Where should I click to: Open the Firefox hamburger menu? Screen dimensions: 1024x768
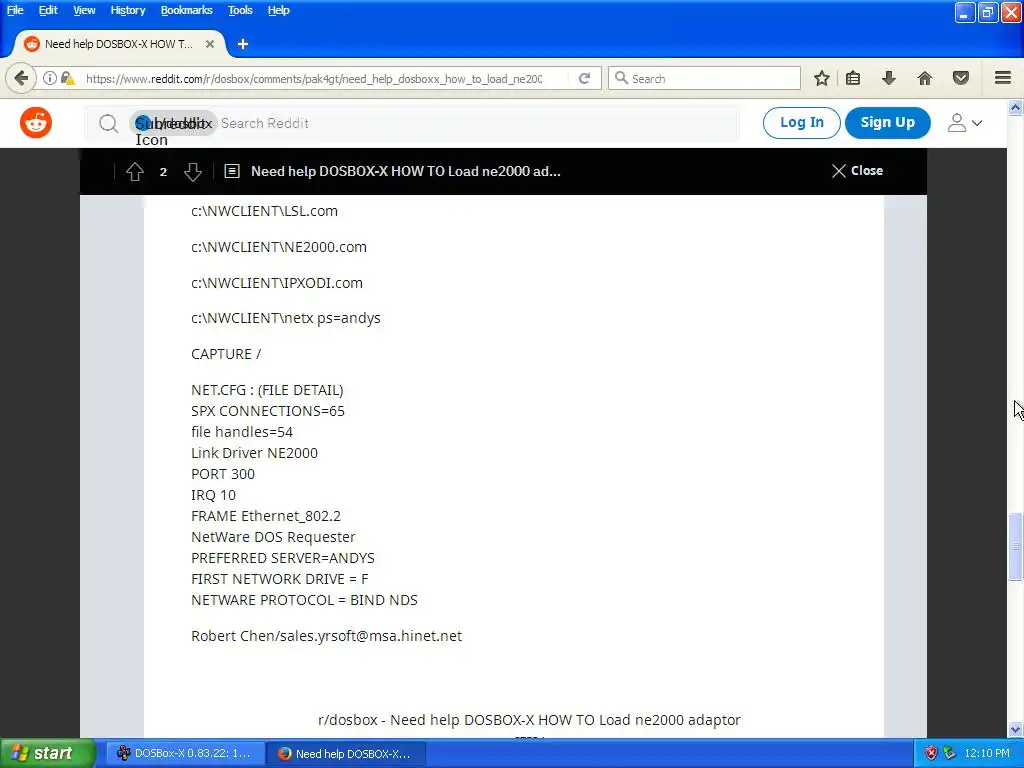click(x=1003, y=78)
